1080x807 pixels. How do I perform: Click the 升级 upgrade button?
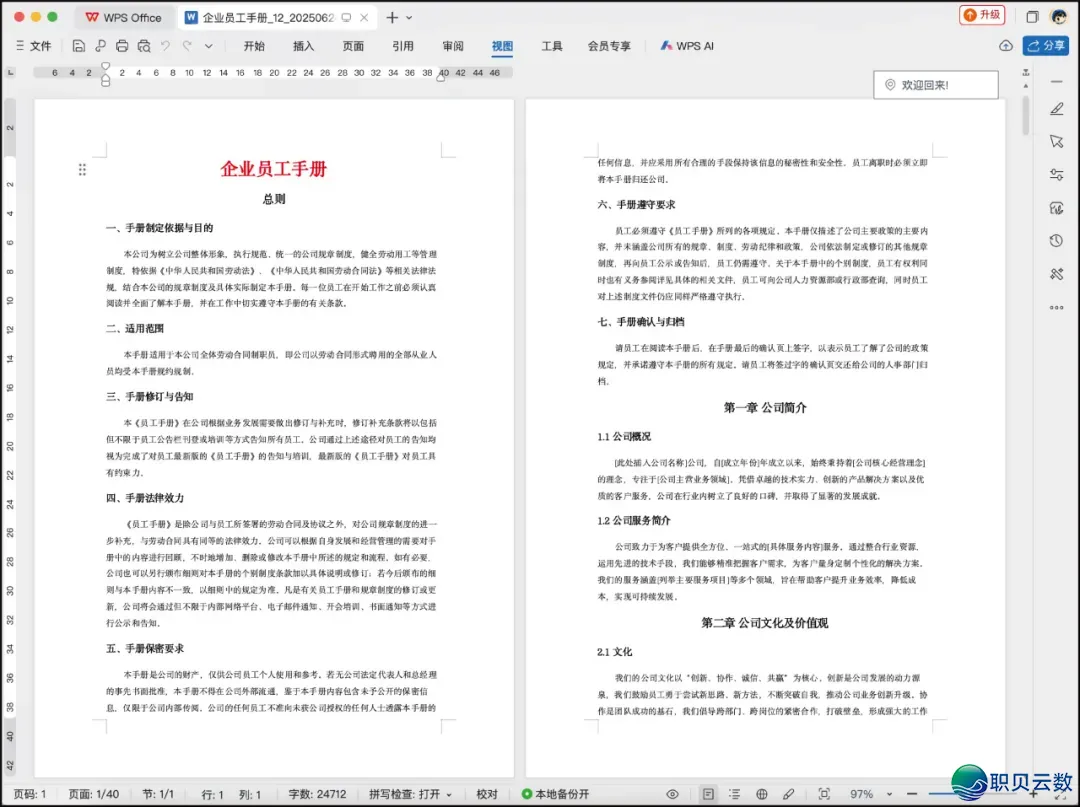point(982,15)
